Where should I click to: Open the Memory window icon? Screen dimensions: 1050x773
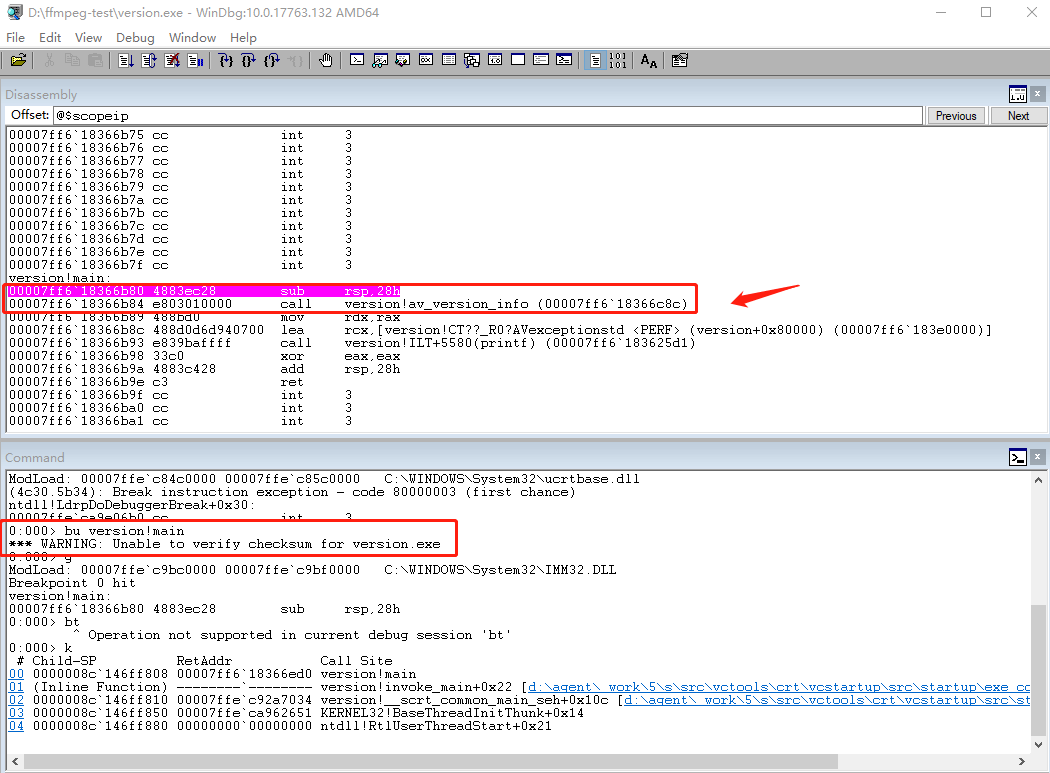tap(448, 60)
